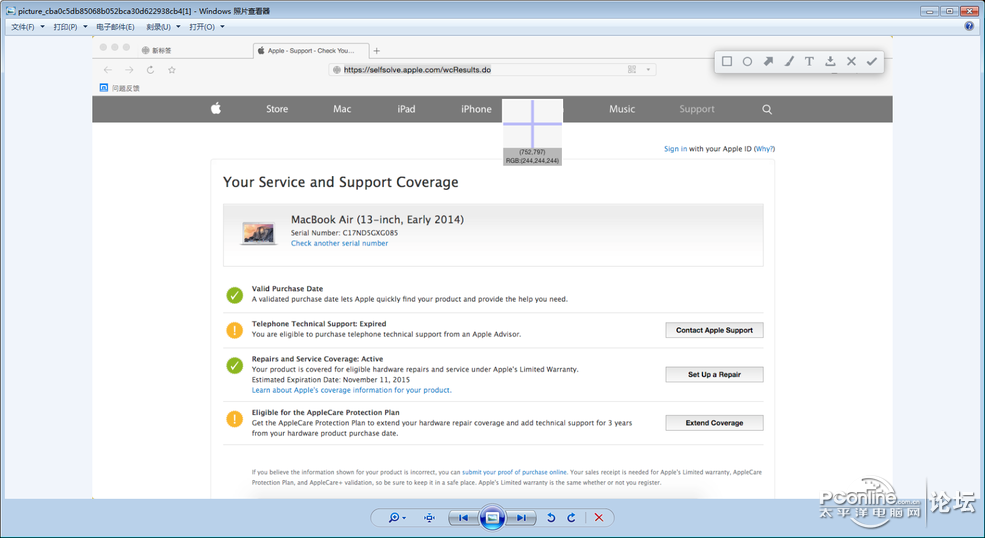Image resolution: width=985 pixels, height=538 pixels.
Task: Open the 打开(O) menu
Action: [207, 27]
